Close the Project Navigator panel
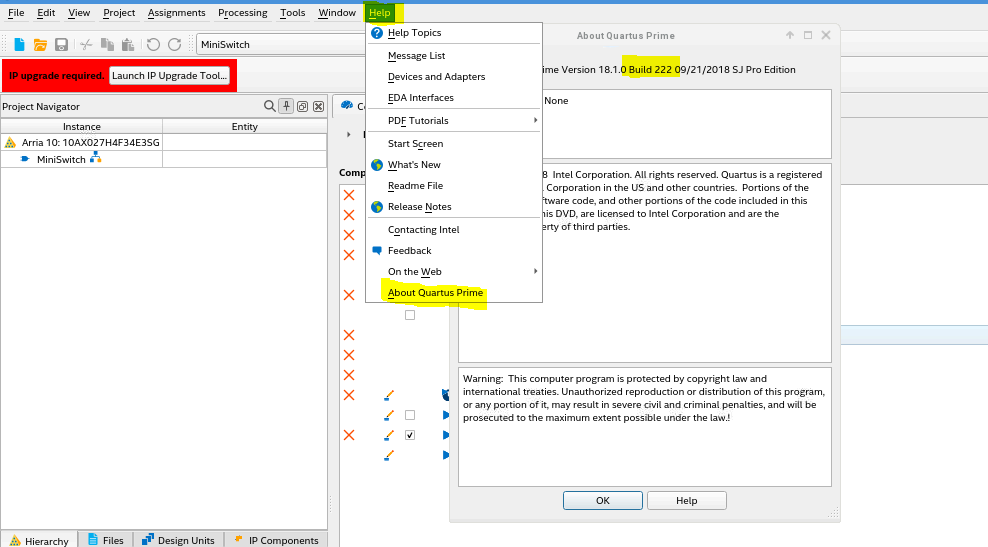 (x=319, y=107)
